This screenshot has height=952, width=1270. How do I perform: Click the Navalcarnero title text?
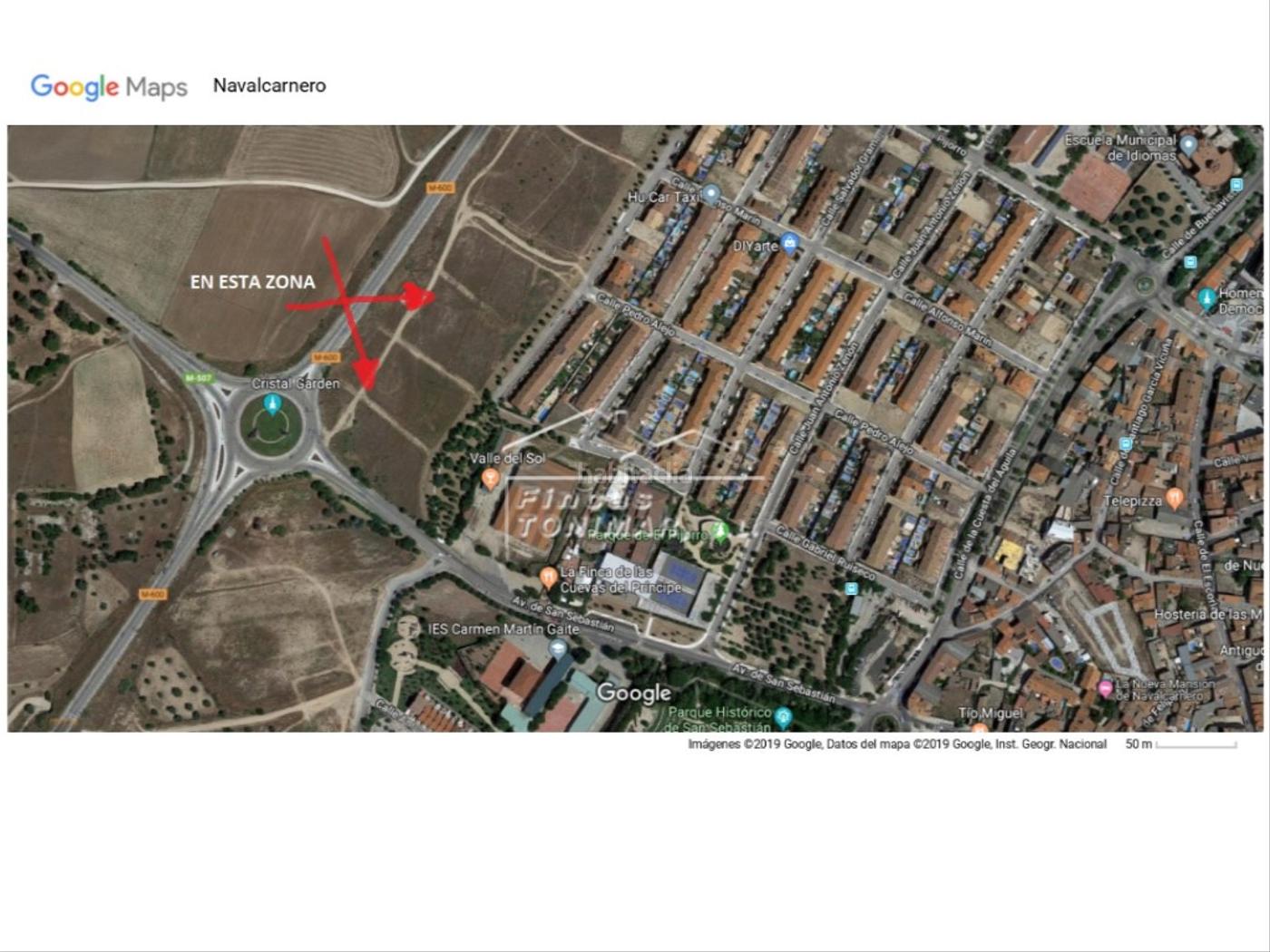tap(269, 85)
